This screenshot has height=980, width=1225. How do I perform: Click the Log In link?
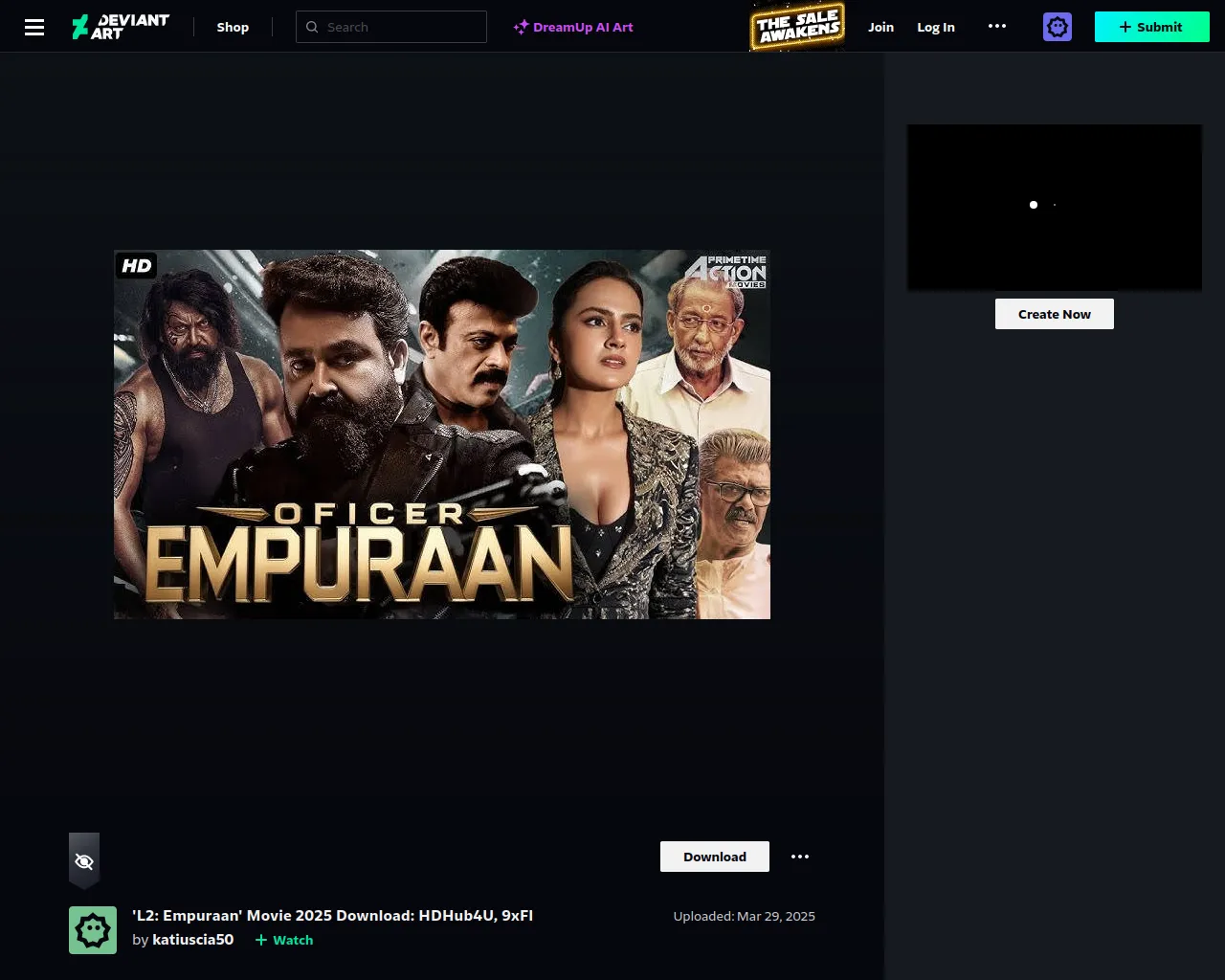point(936,27)
